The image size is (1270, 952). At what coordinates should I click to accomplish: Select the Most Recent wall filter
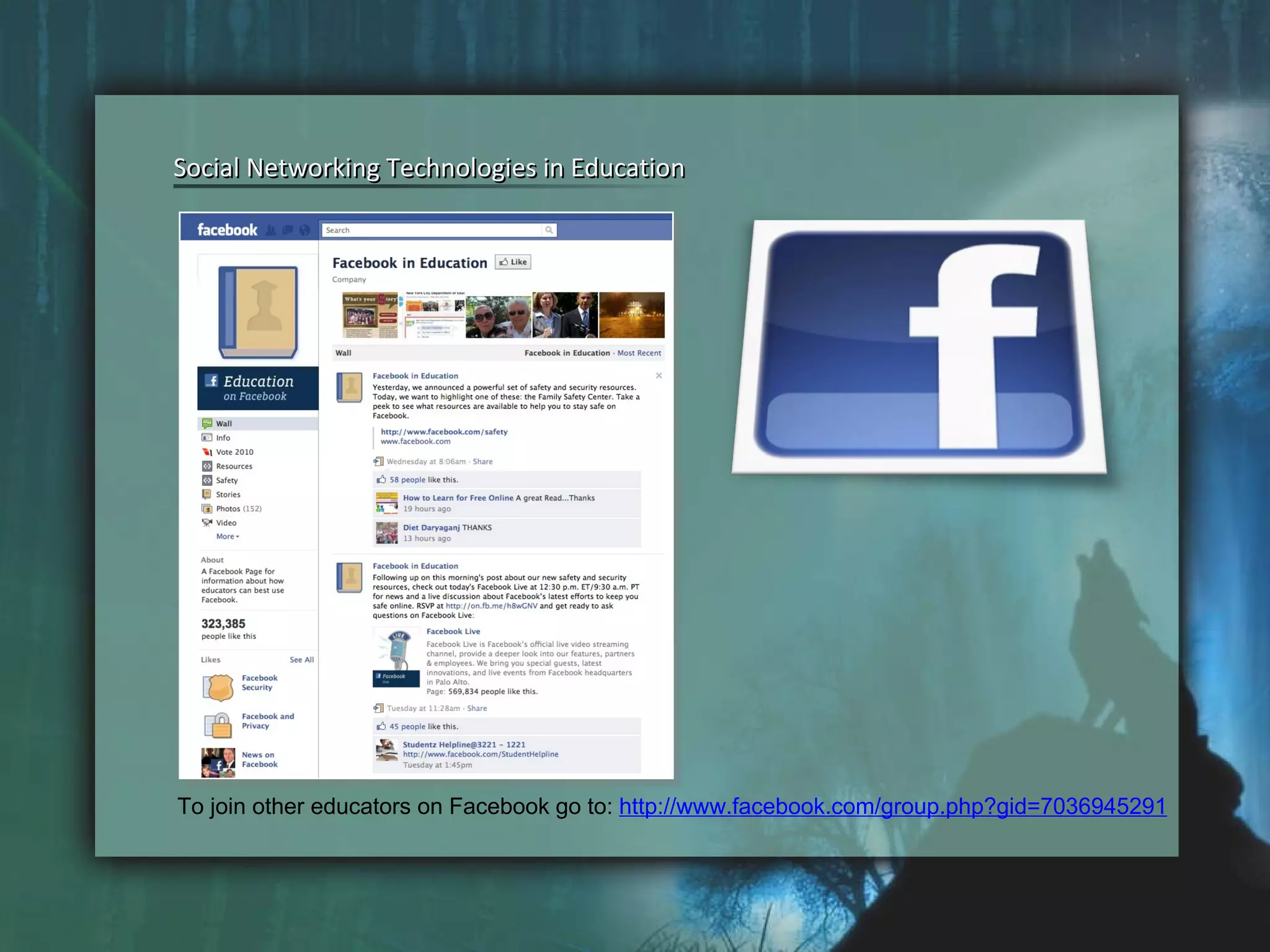point(639,353)
